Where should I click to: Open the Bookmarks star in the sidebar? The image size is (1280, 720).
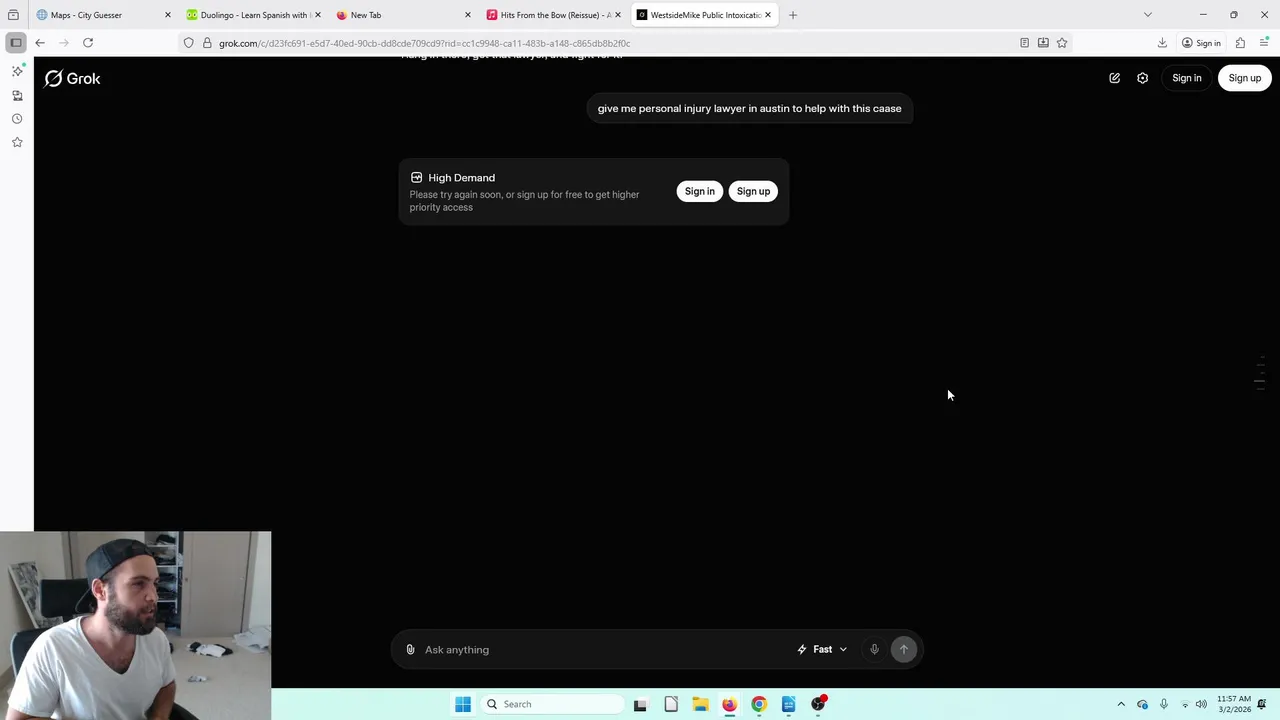click(17, 143)
